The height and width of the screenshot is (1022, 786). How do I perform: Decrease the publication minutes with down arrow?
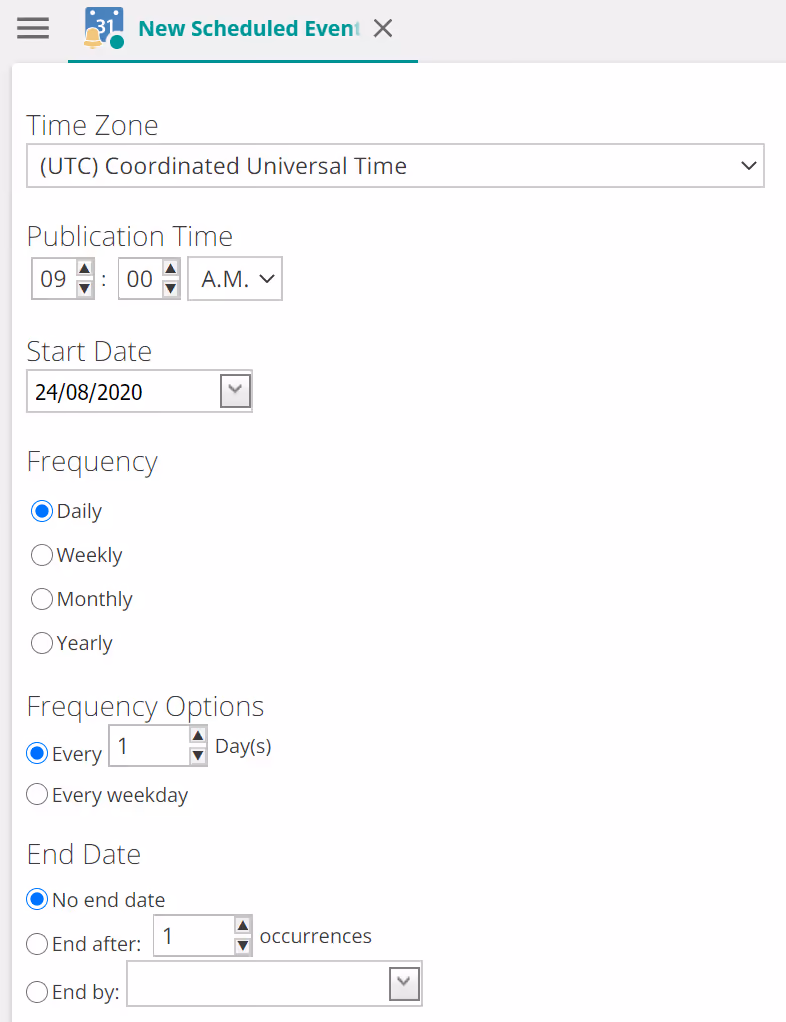171,289
